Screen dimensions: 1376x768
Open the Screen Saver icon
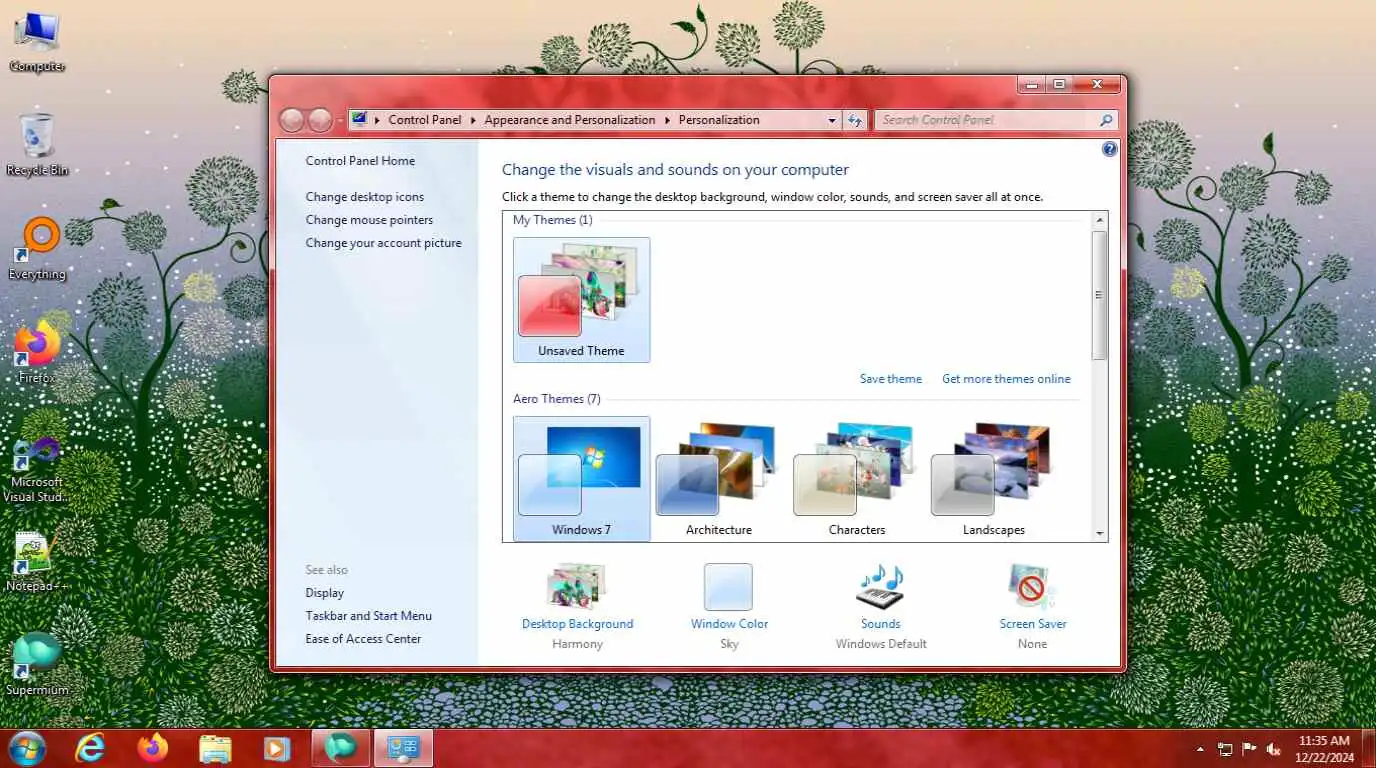pos(1032,587)
